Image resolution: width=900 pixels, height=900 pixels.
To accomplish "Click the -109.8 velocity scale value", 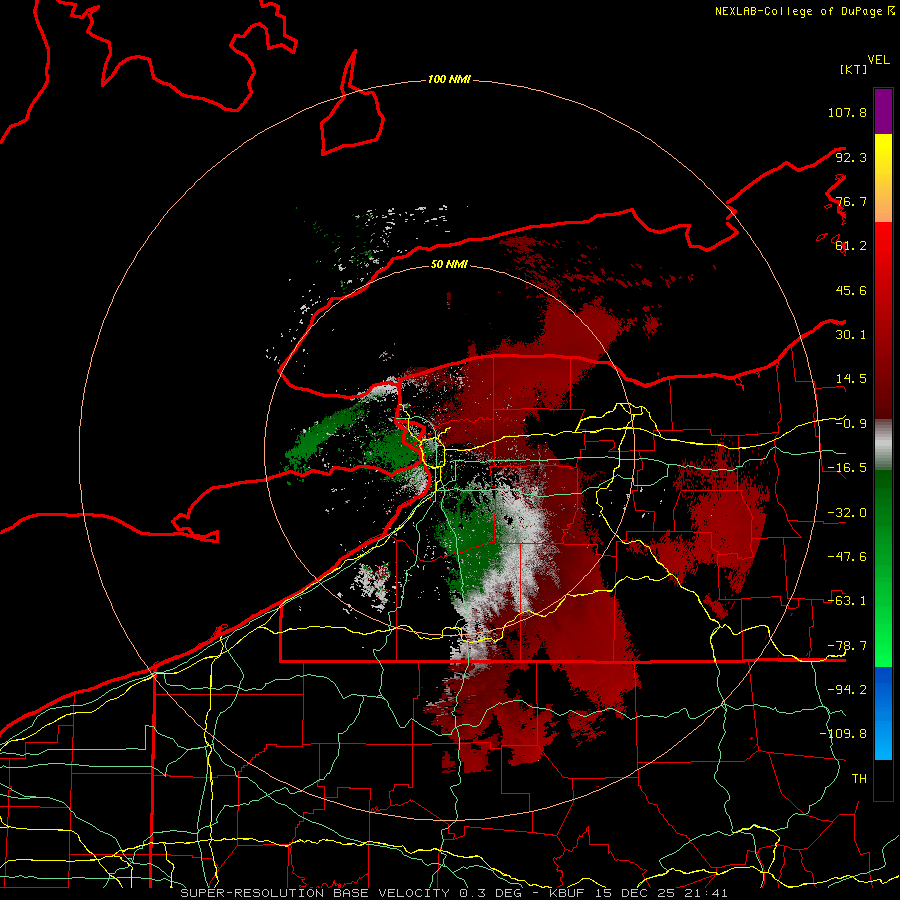I will click(x=843, y=734).
